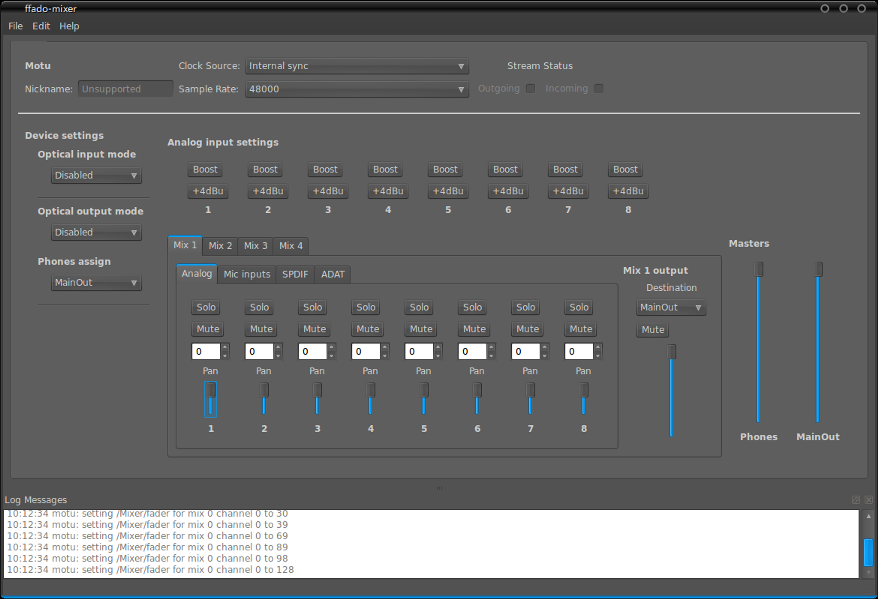Toggle Boost for analog input 1
Image resolution: width=878 pixels, height=599 pixels.
point(205,170)
